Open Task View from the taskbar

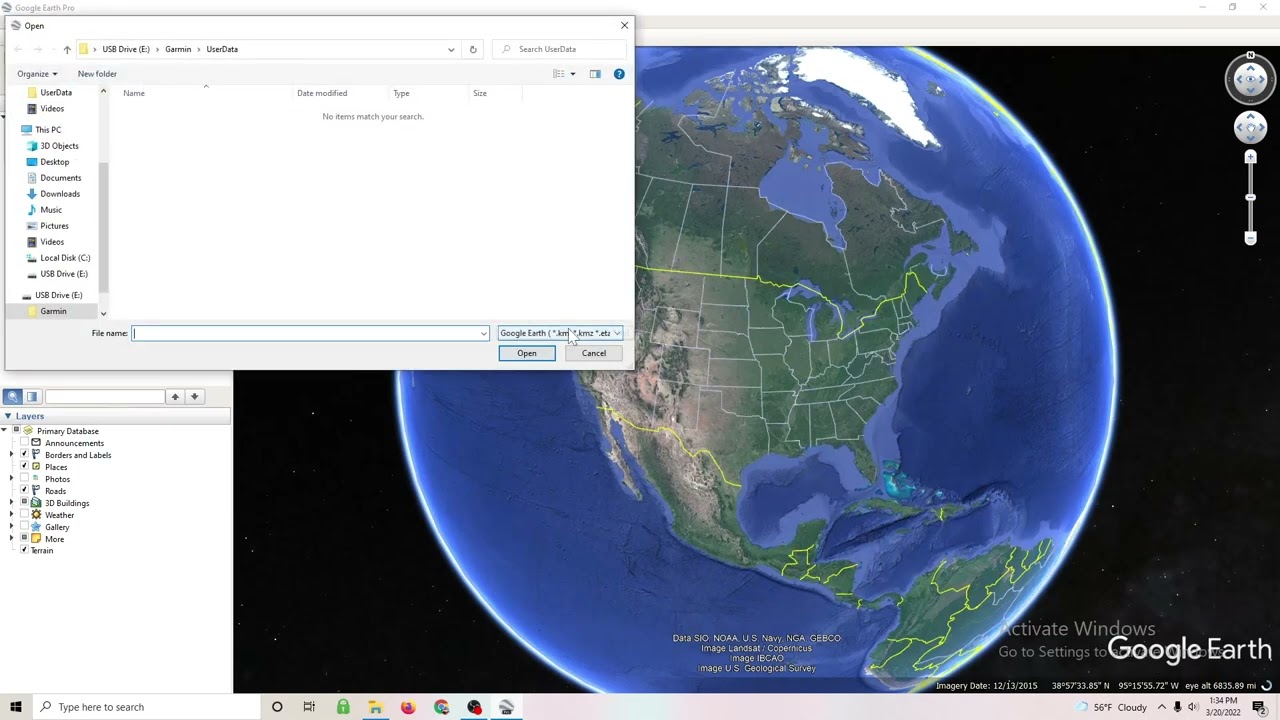click(x=309, y=707)
